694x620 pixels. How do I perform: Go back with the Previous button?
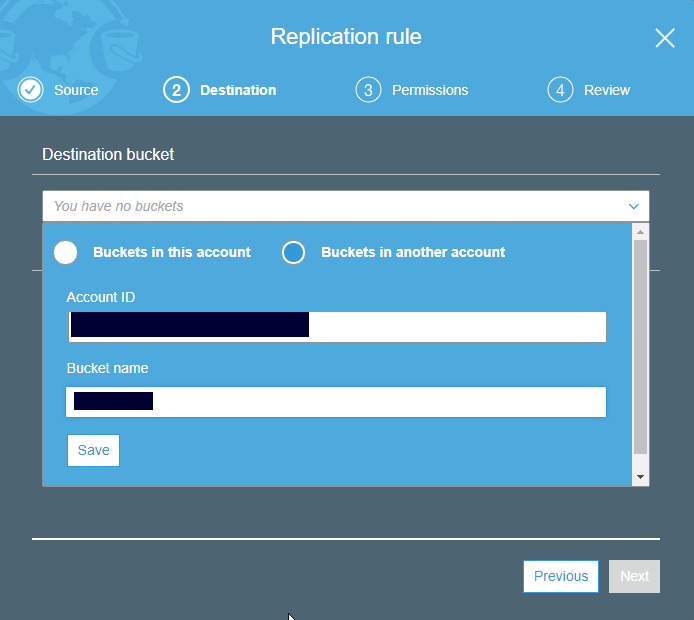coord(561,576)
